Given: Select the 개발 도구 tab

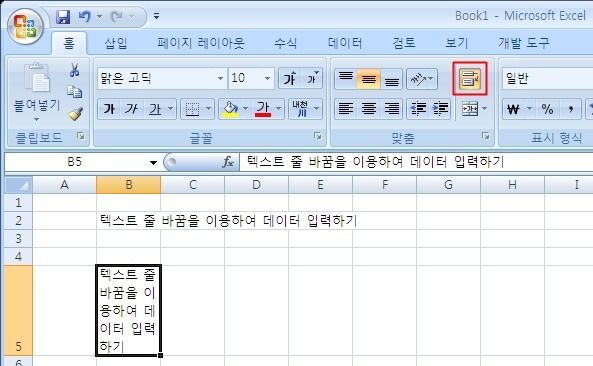Looking at the screenshot, I should [x=523, y=43].
